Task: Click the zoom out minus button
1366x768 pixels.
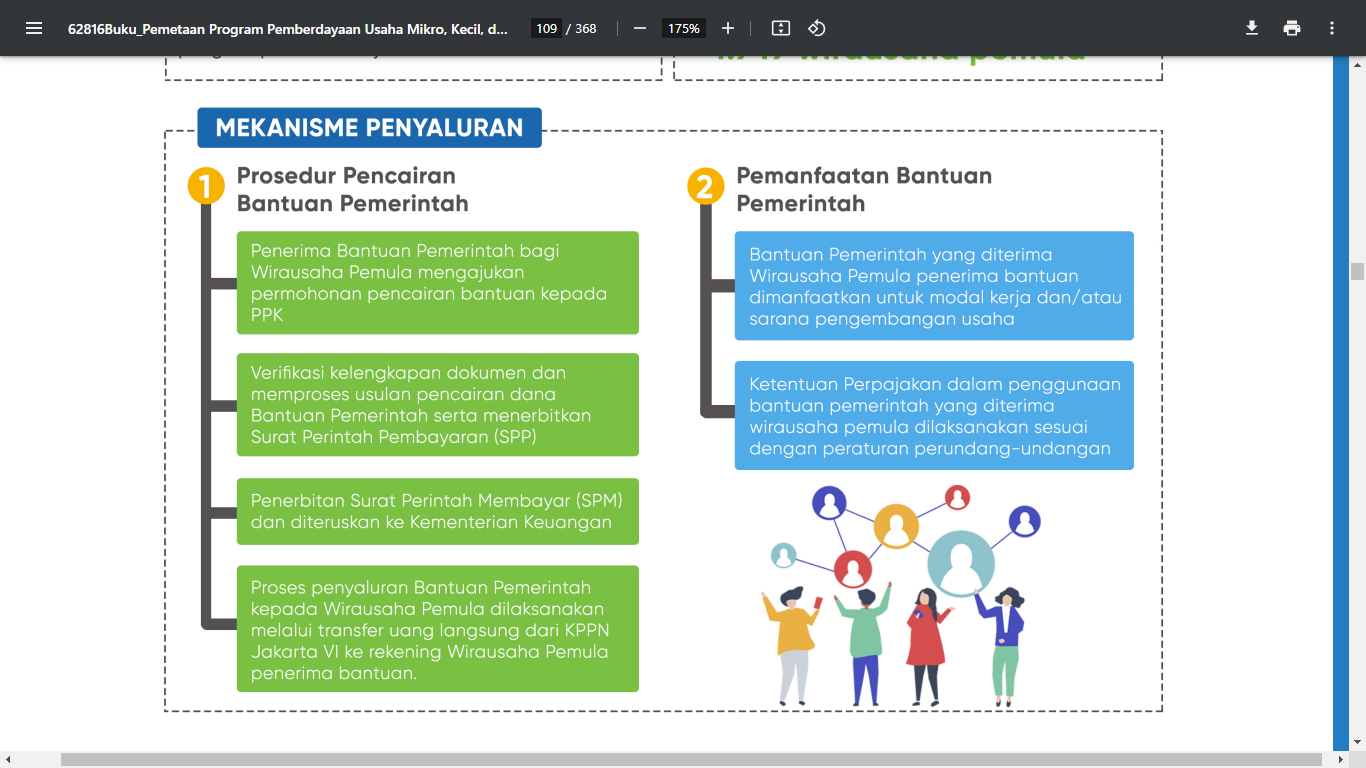Action: coord(640,28)
